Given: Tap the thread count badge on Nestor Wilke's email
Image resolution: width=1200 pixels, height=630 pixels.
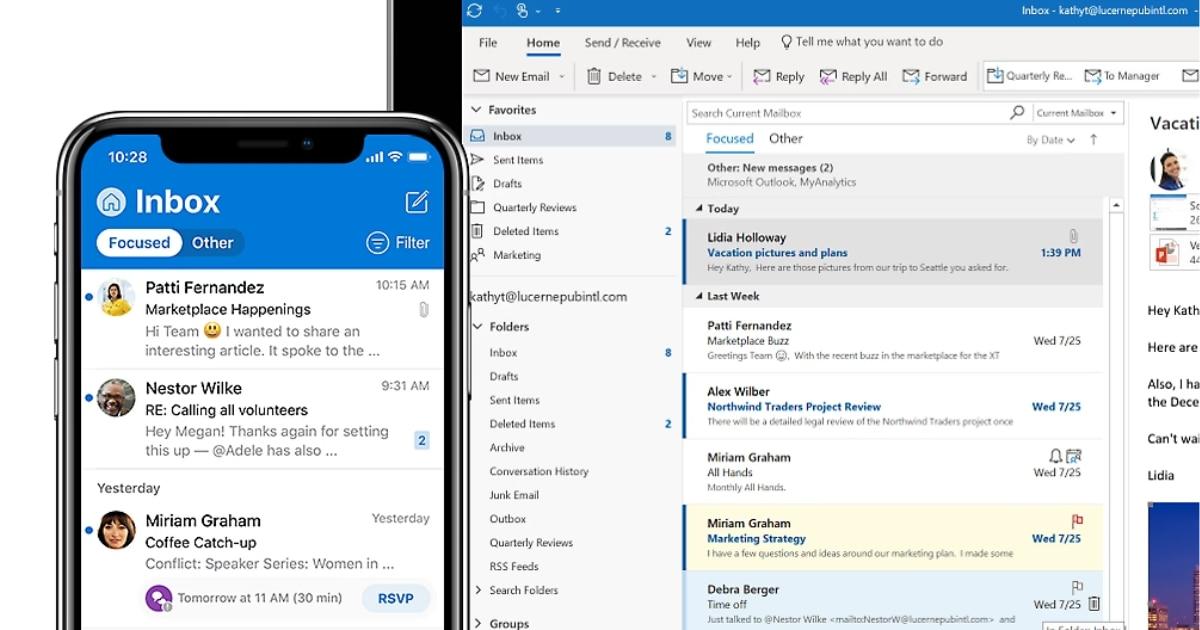Looking at the screenshot, I should (x=421, y=440).
